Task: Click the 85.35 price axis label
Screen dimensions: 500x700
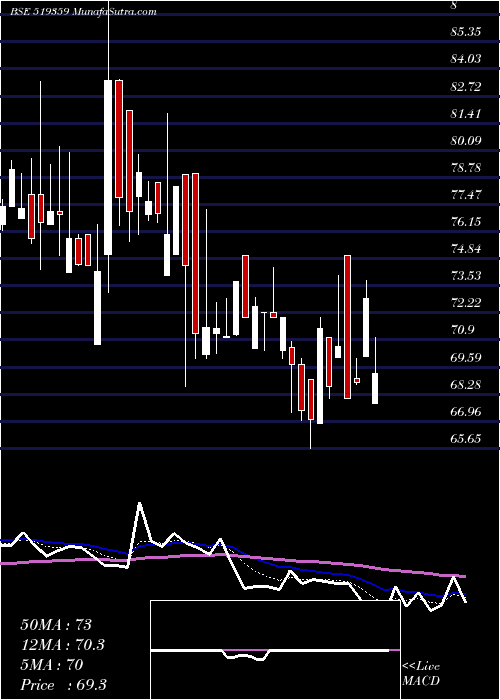Action: click(x=466, y=32)
